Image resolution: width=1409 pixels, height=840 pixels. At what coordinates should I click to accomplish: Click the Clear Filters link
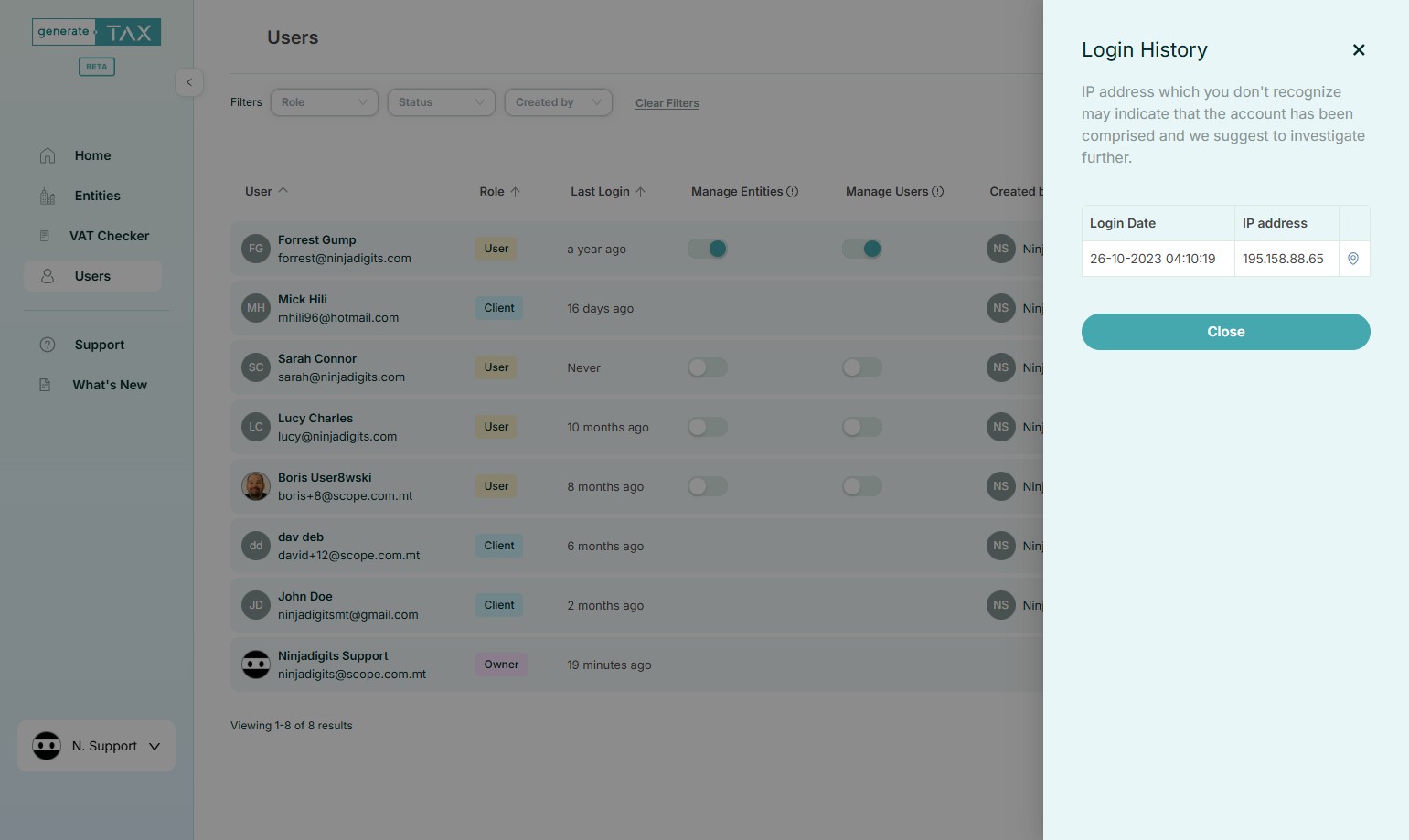click(x=667, y=103)
